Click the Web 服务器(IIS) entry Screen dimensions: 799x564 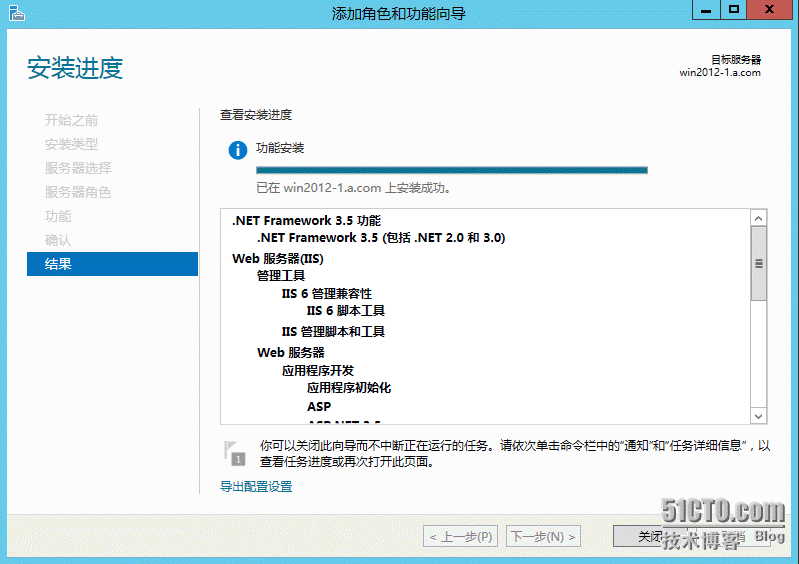[x=278, y=259]
